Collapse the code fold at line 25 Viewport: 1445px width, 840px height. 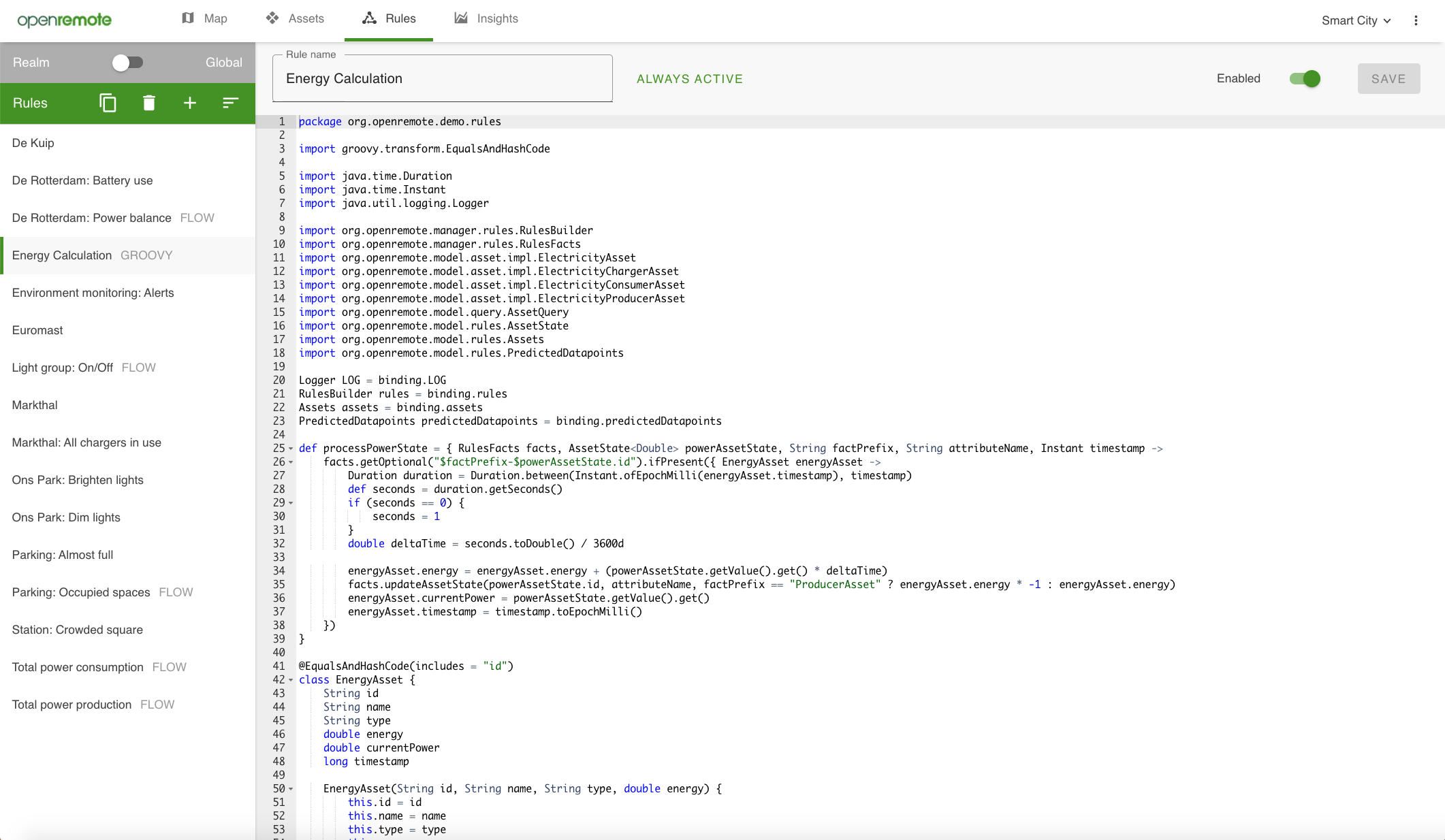click(291, 449)
